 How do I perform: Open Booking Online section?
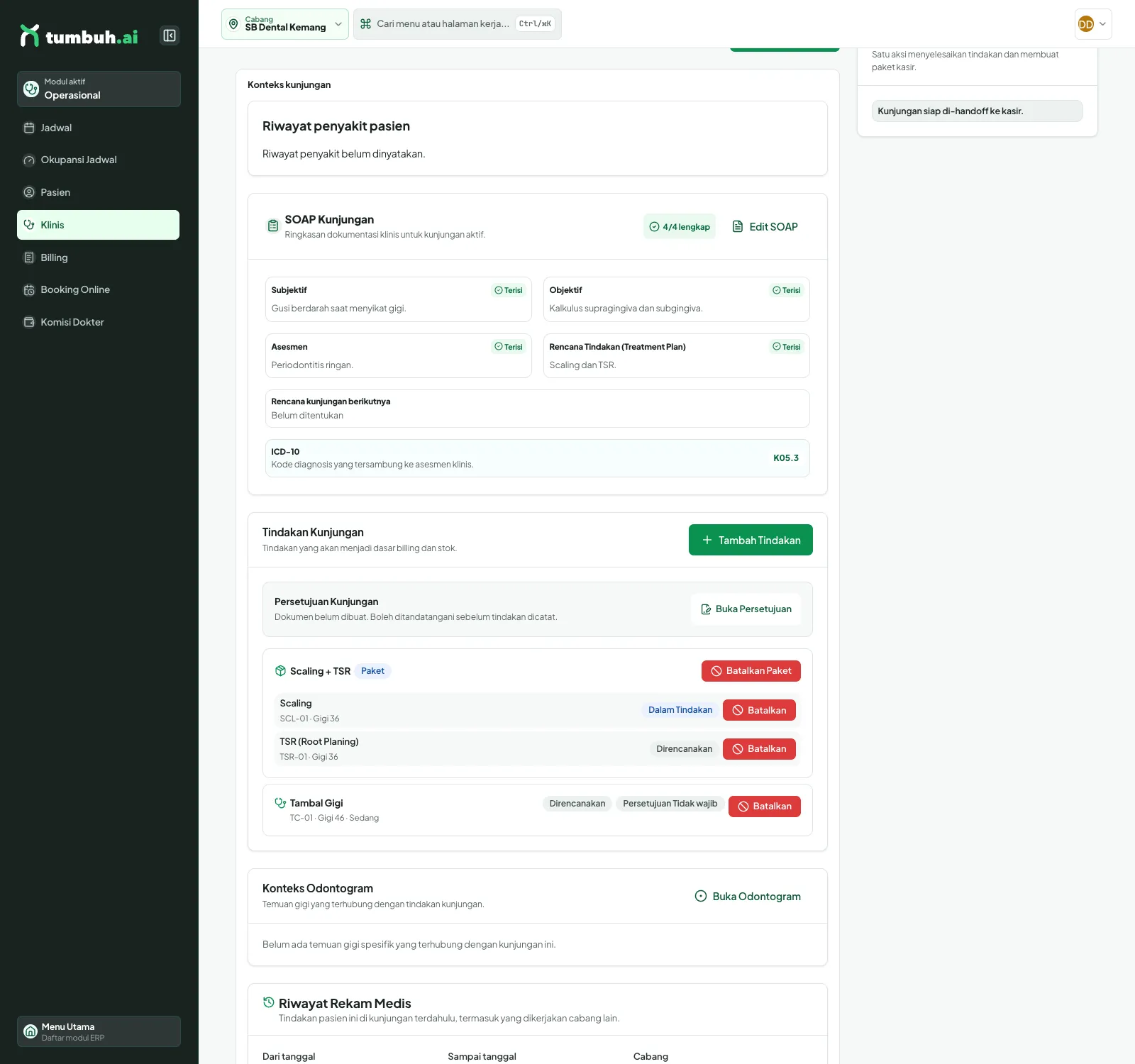(x=98, y=289)
